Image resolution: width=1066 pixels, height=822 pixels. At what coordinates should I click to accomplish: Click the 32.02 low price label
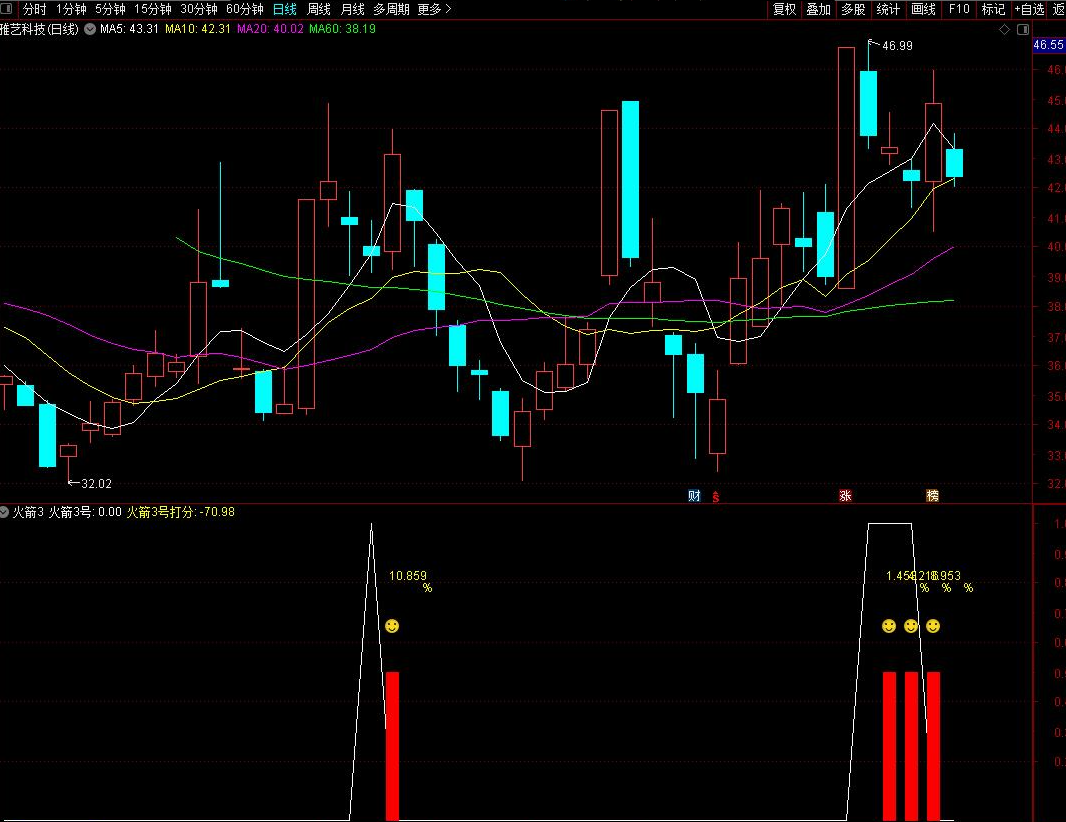[97, 483]
